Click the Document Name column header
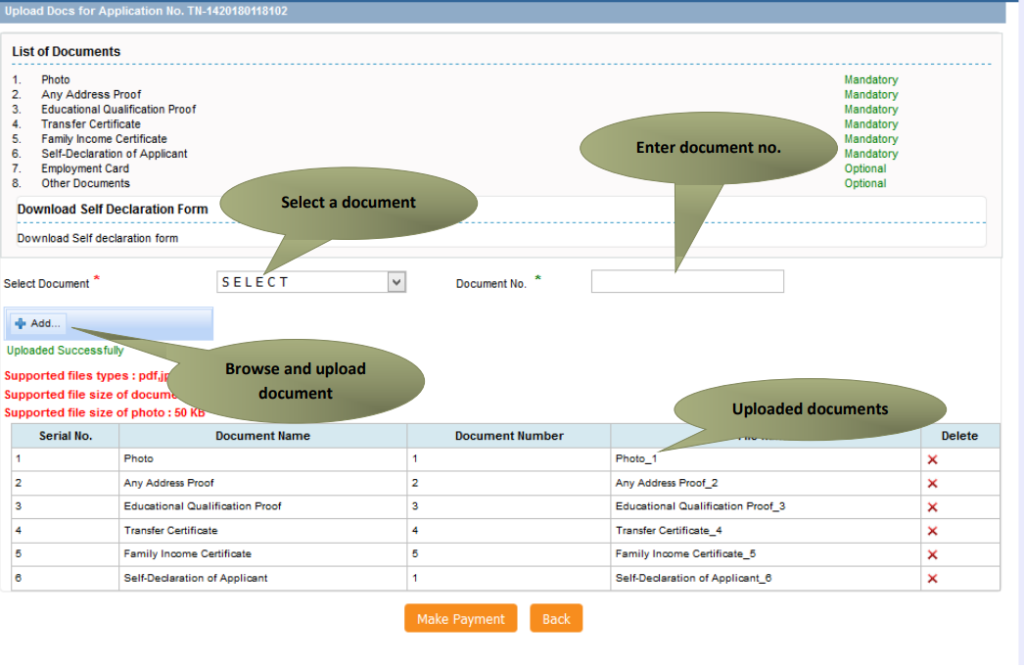 click(262, 436)
